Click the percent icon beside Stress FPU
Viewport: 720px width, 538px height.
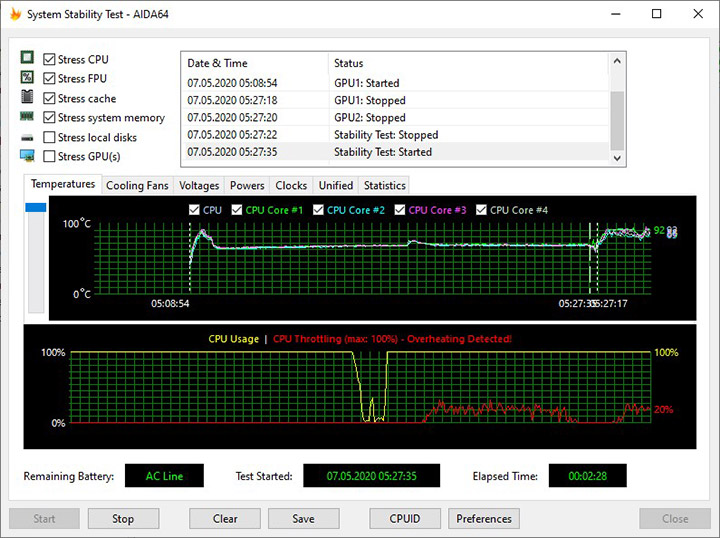click(27, 77)
